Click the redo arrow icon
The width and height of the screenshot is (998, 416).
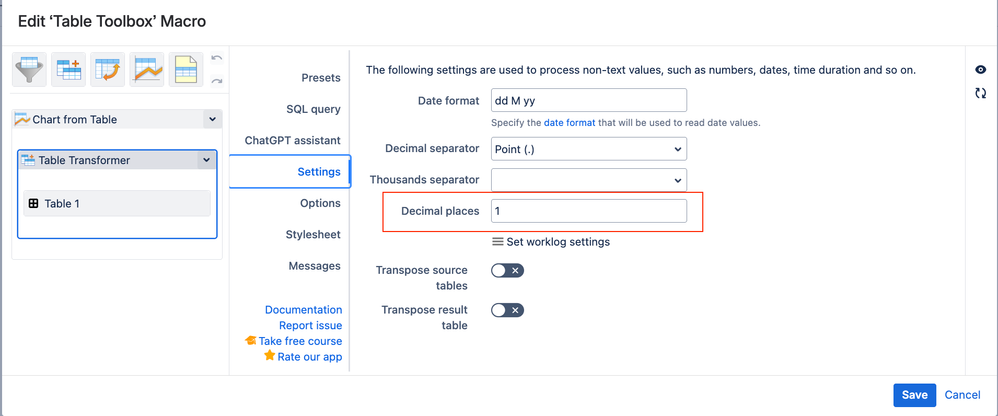pyautogui.click(x=216, y=81)
